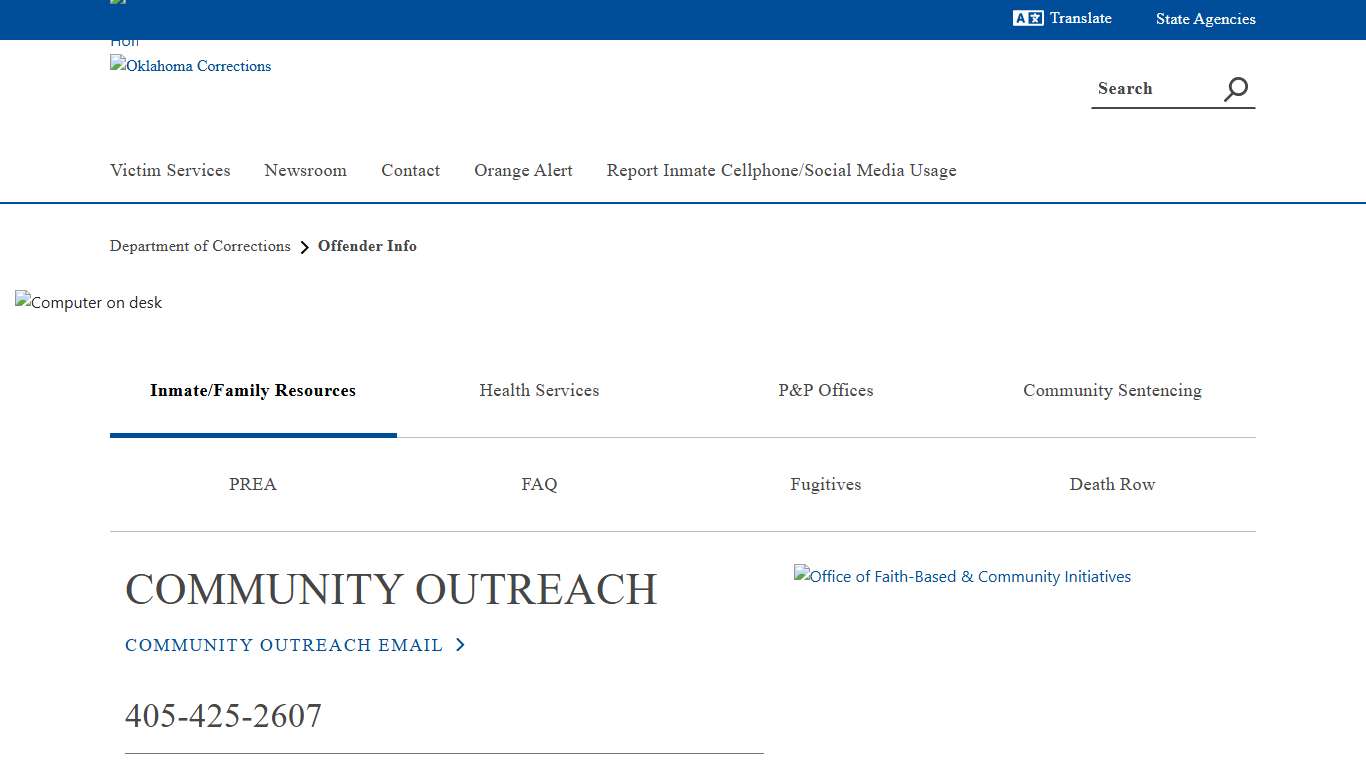Navigate to Department of Corrections breadcrumb
The image size is (1366, 768).
(200, 246)
